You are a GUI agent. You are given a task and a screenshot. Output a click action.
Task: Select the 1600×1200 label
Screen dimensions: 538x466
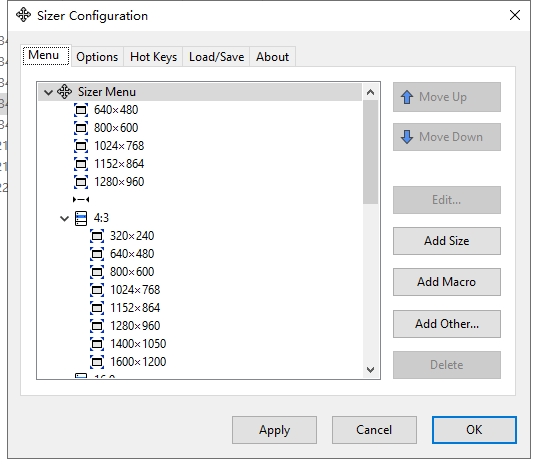coord(138,362)
